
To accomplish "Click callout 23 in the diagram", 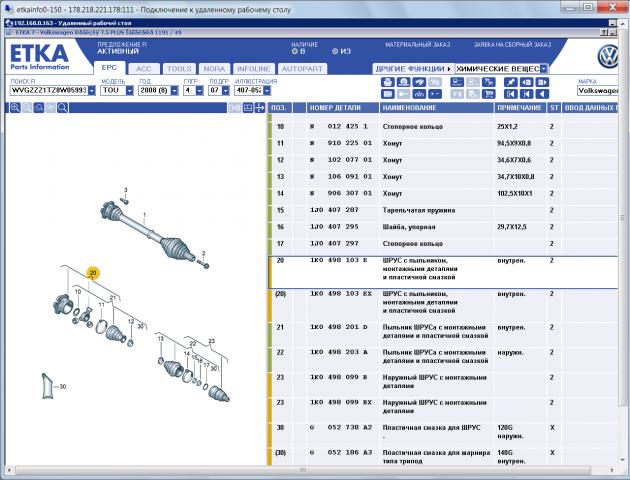I will [211, 341].
